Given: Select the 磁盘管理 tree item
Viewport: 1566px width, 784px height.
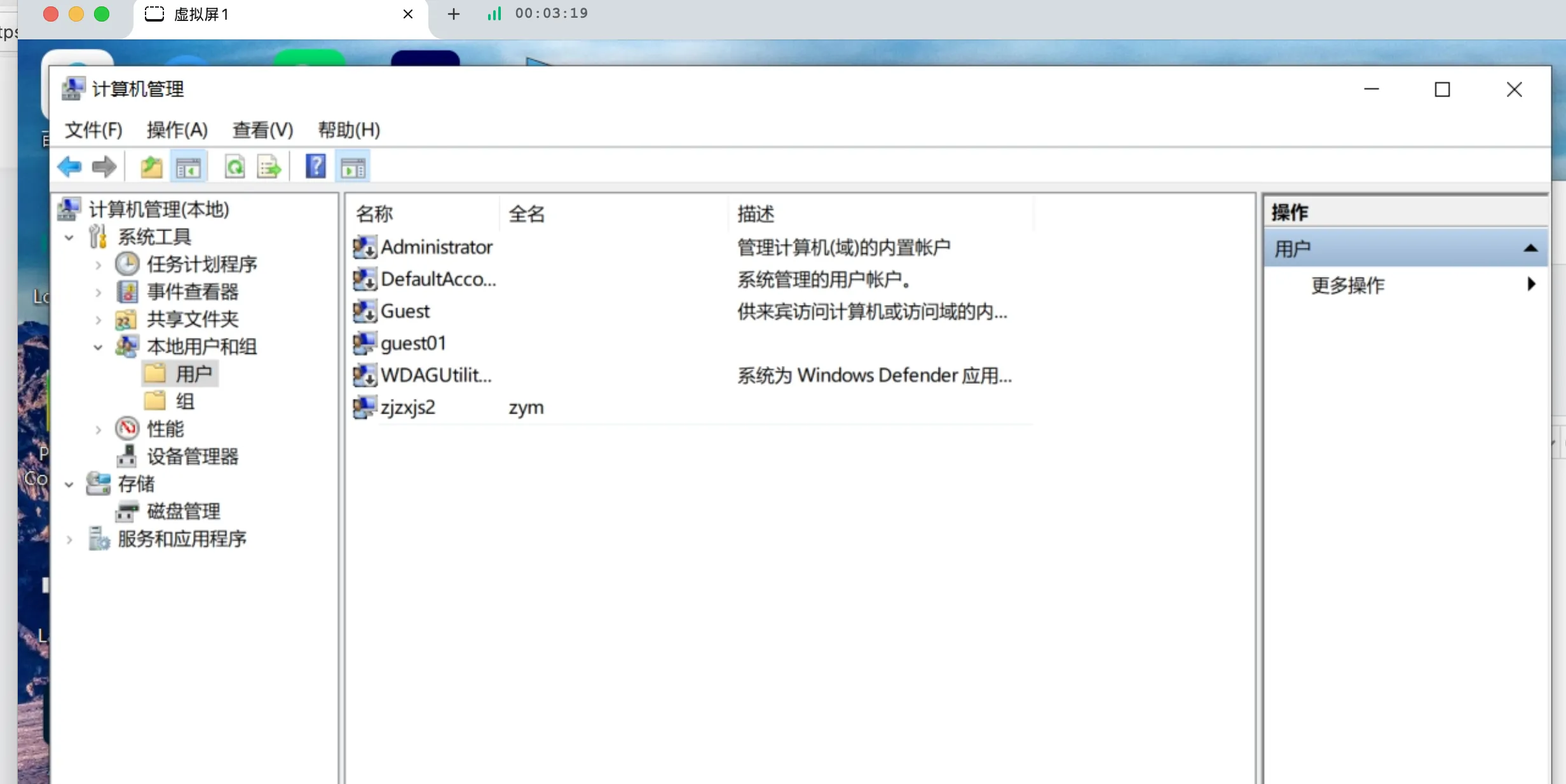Looking at the screenshot, I should (183, 511).
